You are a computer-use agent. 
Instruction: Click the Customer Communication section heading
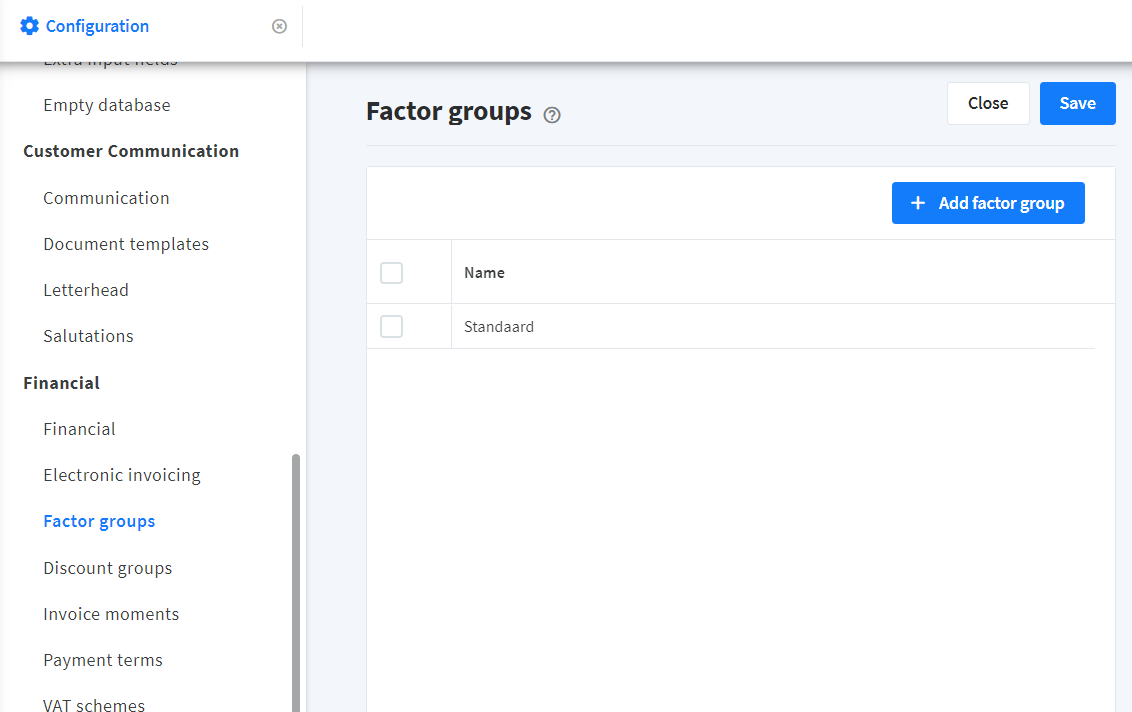click(131, 151)
